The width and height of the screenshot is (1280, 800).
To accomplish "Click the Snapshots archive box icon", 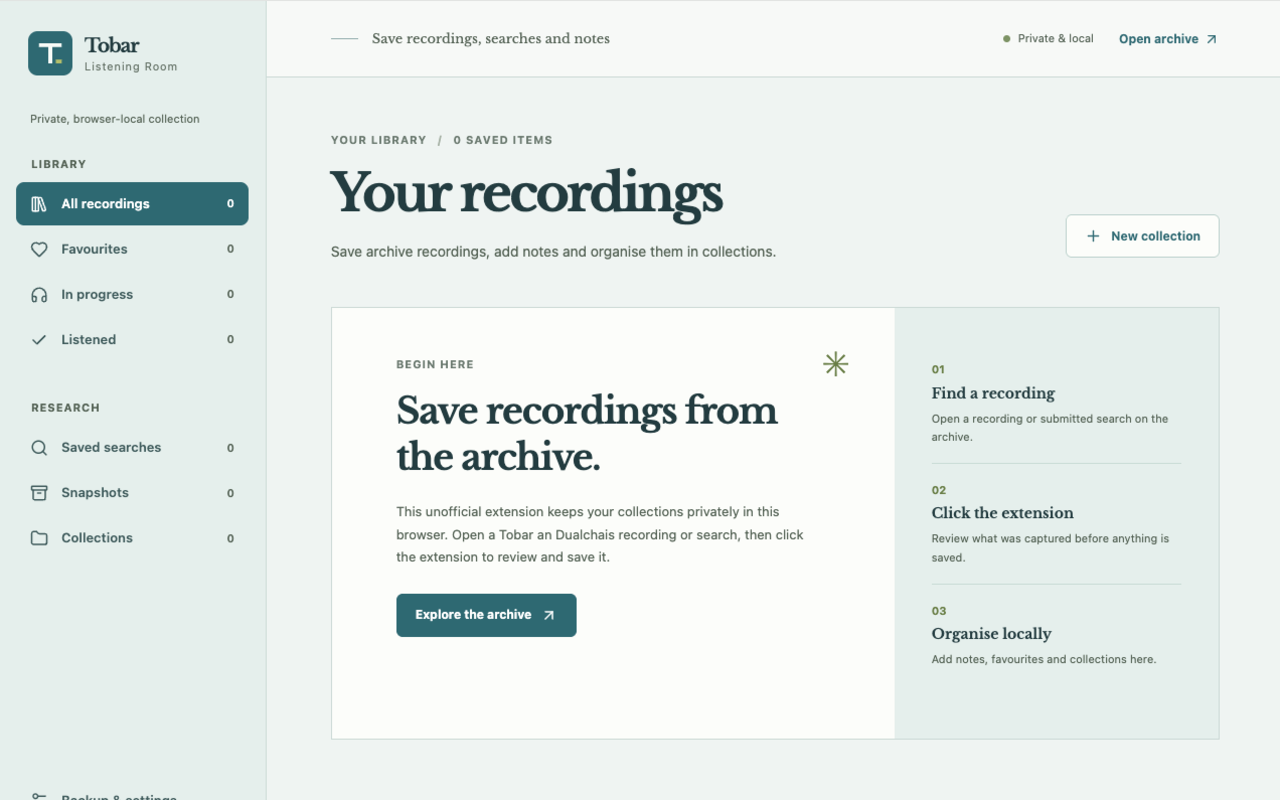I will pyautogui.click(x=39, y=493).
